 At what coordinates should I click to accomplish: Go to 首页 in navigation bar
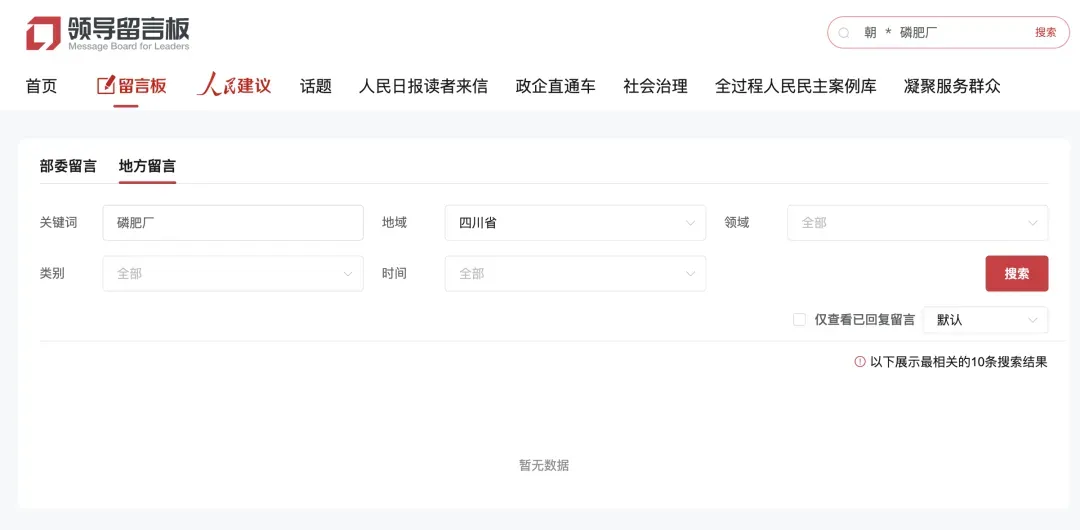tap(41, 86)
